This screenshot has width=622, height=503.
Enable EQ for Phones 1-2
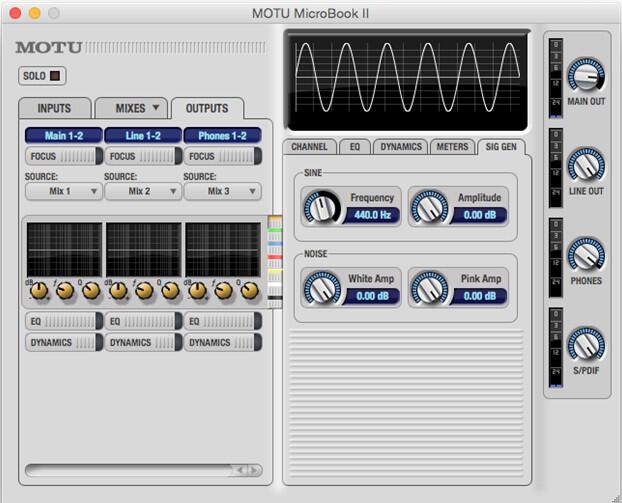pos(223,321)
